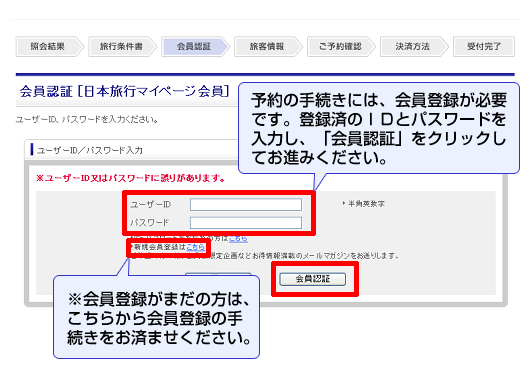Click the 受付完了 final step
530x377 pixels.
[484, 47]
